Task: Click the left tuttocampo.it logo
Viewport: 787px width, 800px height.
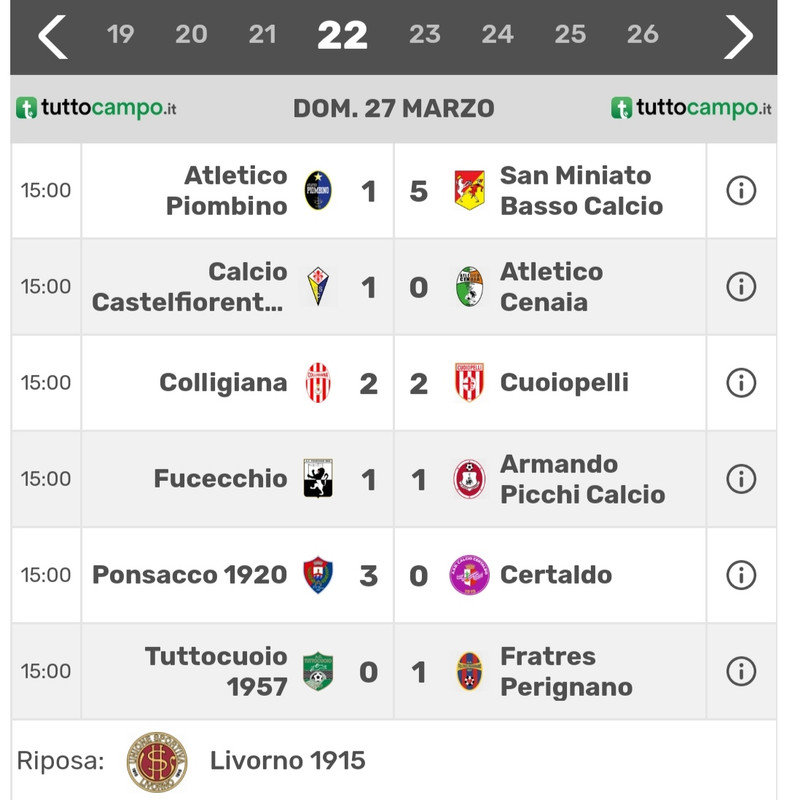Action: coord(96,108)
